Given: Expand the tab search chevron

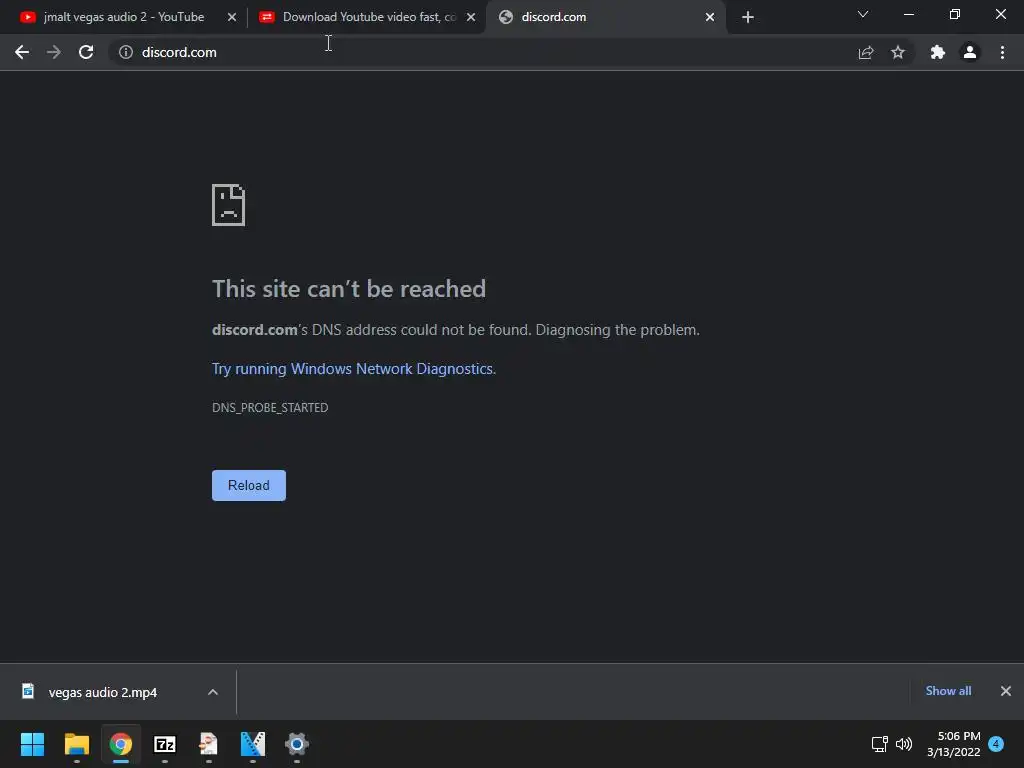Looking at the screenshot, I should pyautogui.click(x=863, y=14).
